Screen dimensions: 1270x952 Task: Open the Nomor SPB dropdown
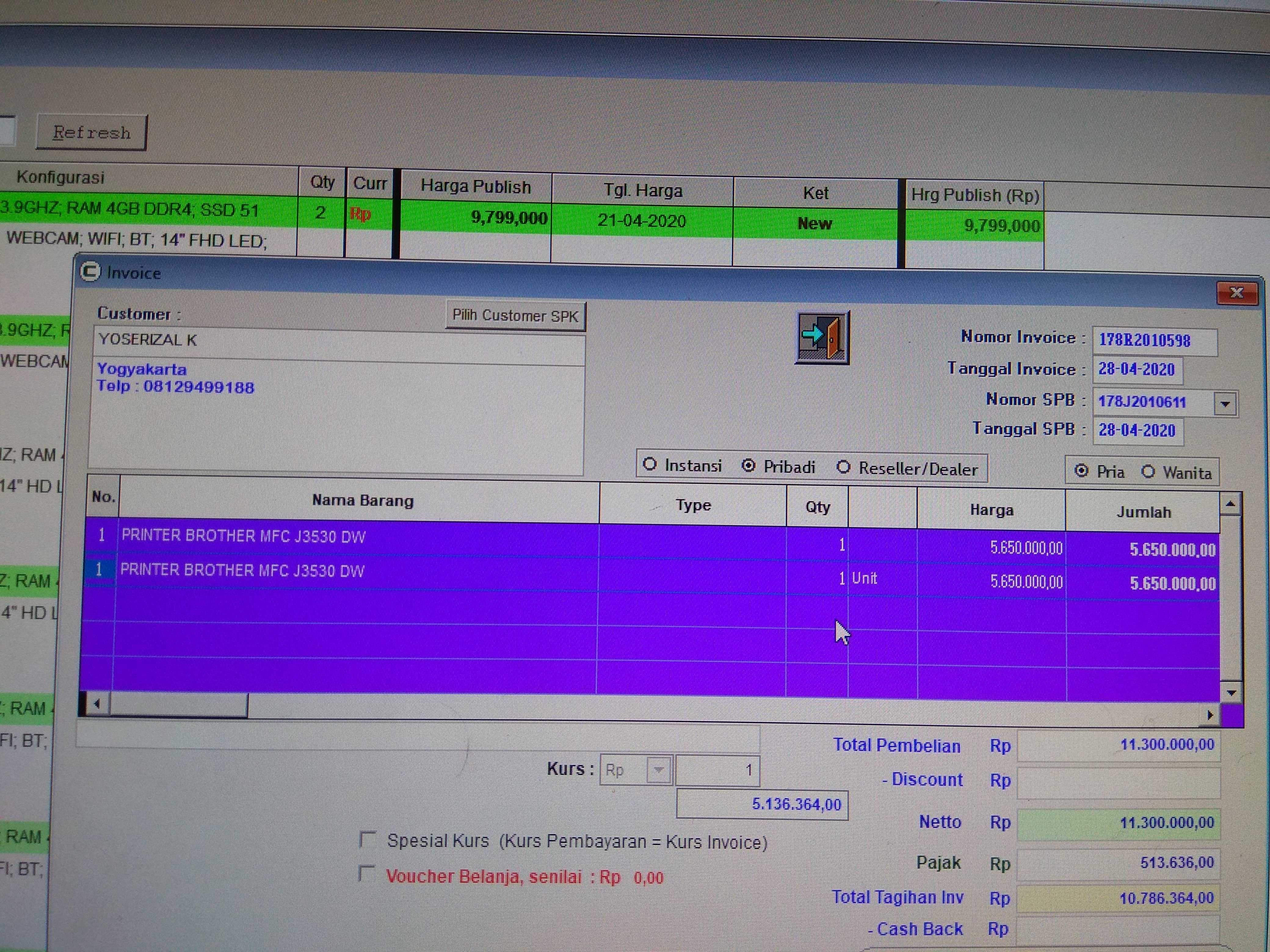click(1225, 403)
